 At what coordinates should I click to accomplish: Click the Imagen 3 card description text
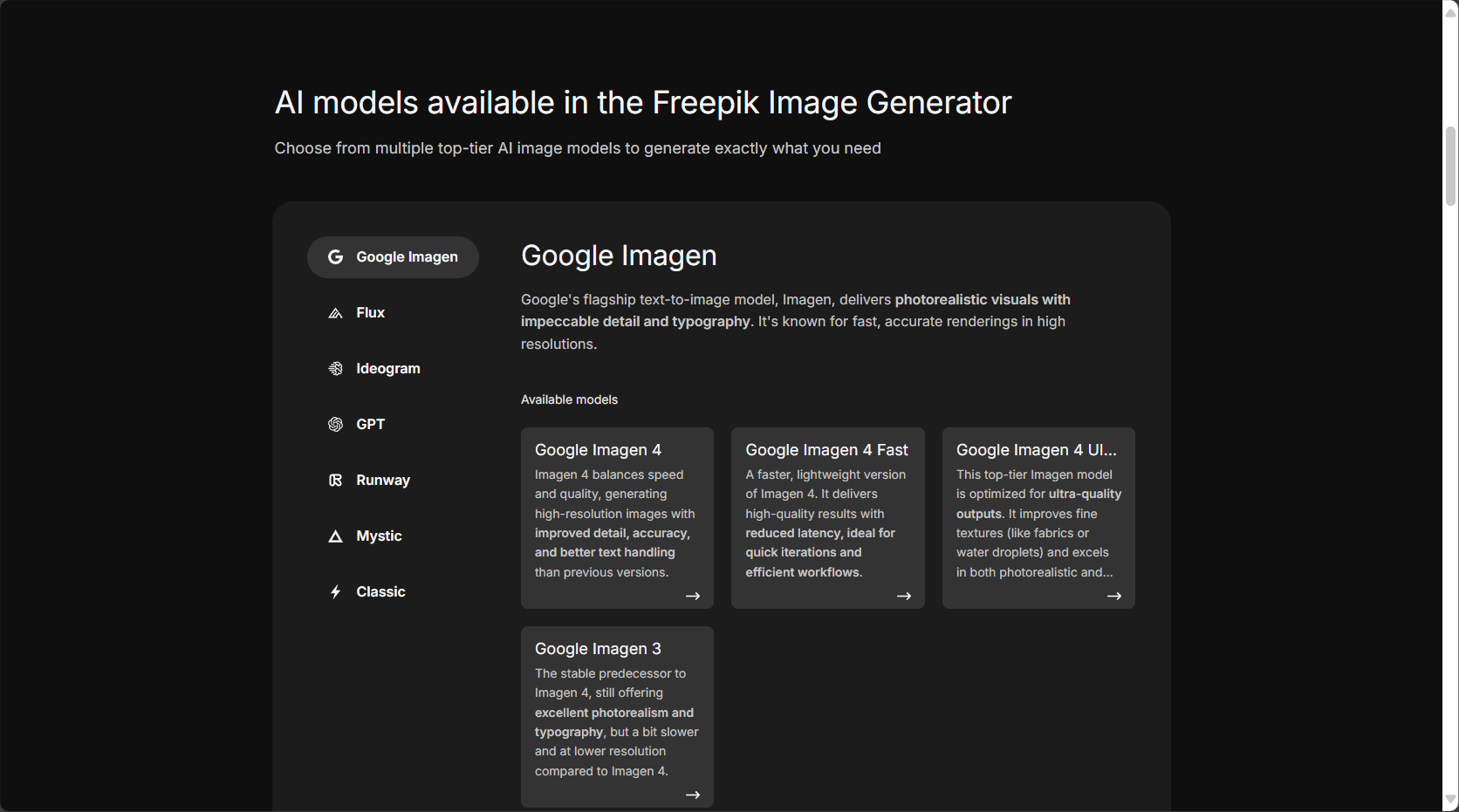(617, 722)
